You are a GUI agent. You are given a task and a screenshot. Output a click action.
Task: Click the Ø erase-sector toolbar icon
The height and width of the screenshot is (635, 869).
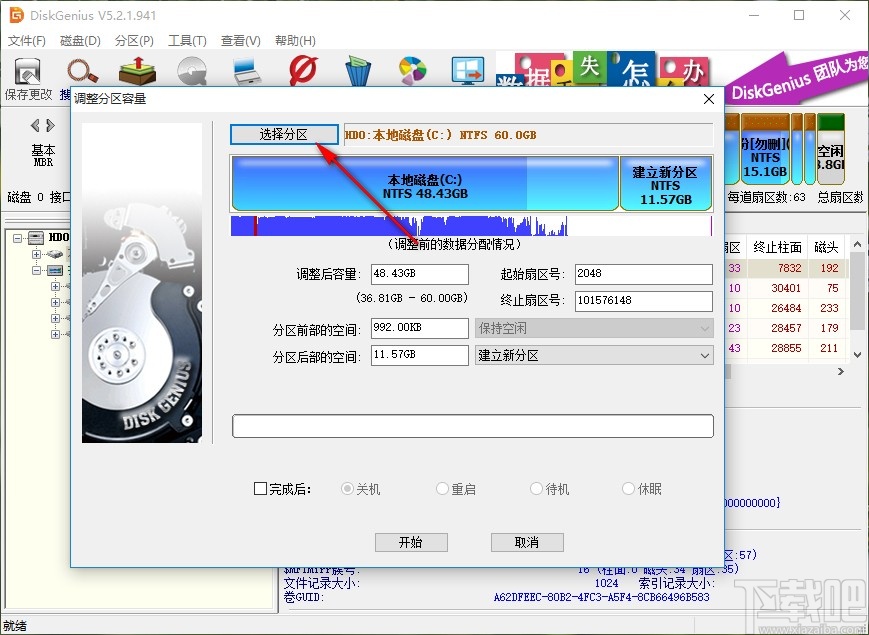pyautogui.click(x=301, y=72)
